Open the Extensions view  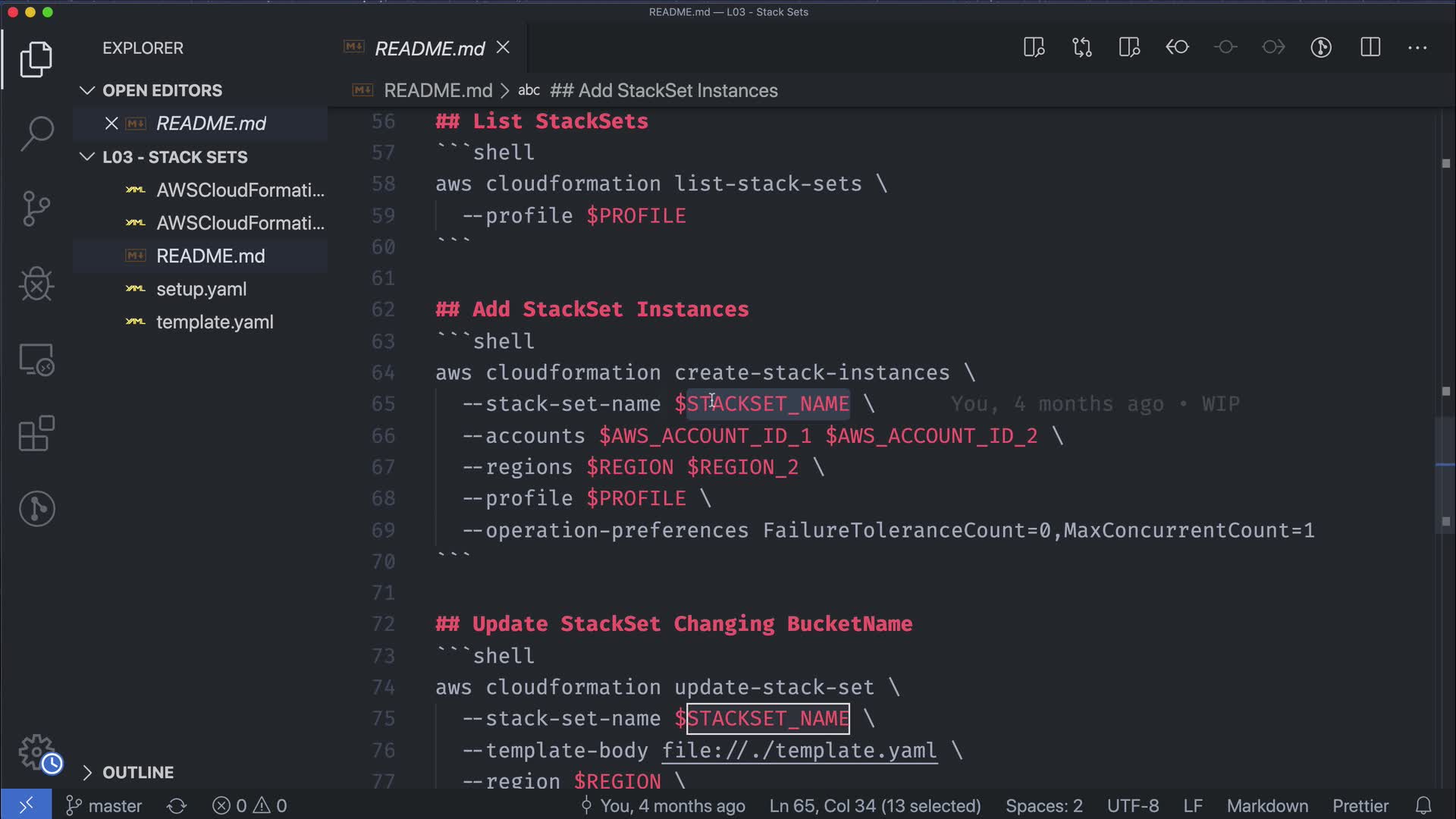click(36, 434)
